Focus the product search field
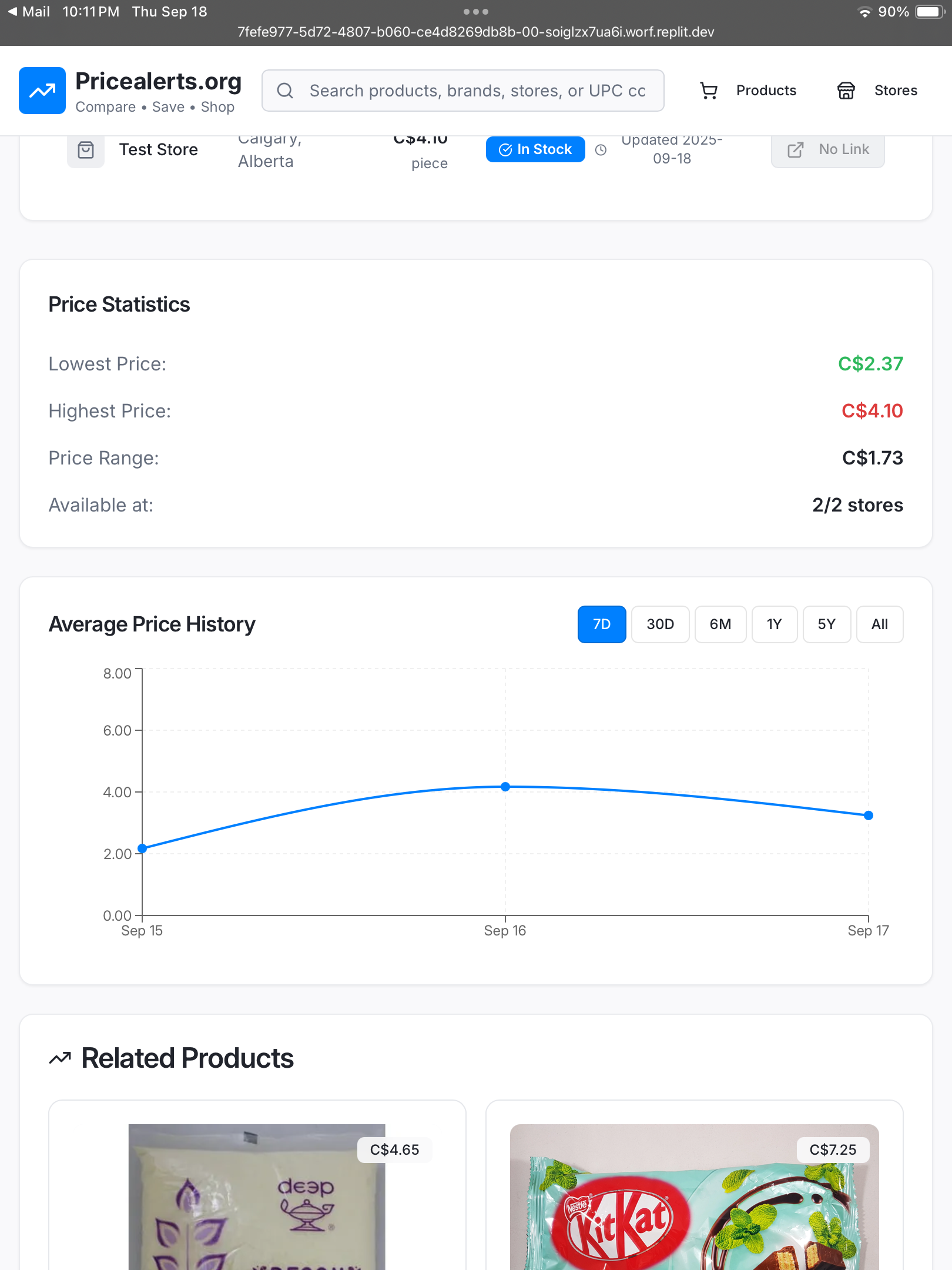 463,91
